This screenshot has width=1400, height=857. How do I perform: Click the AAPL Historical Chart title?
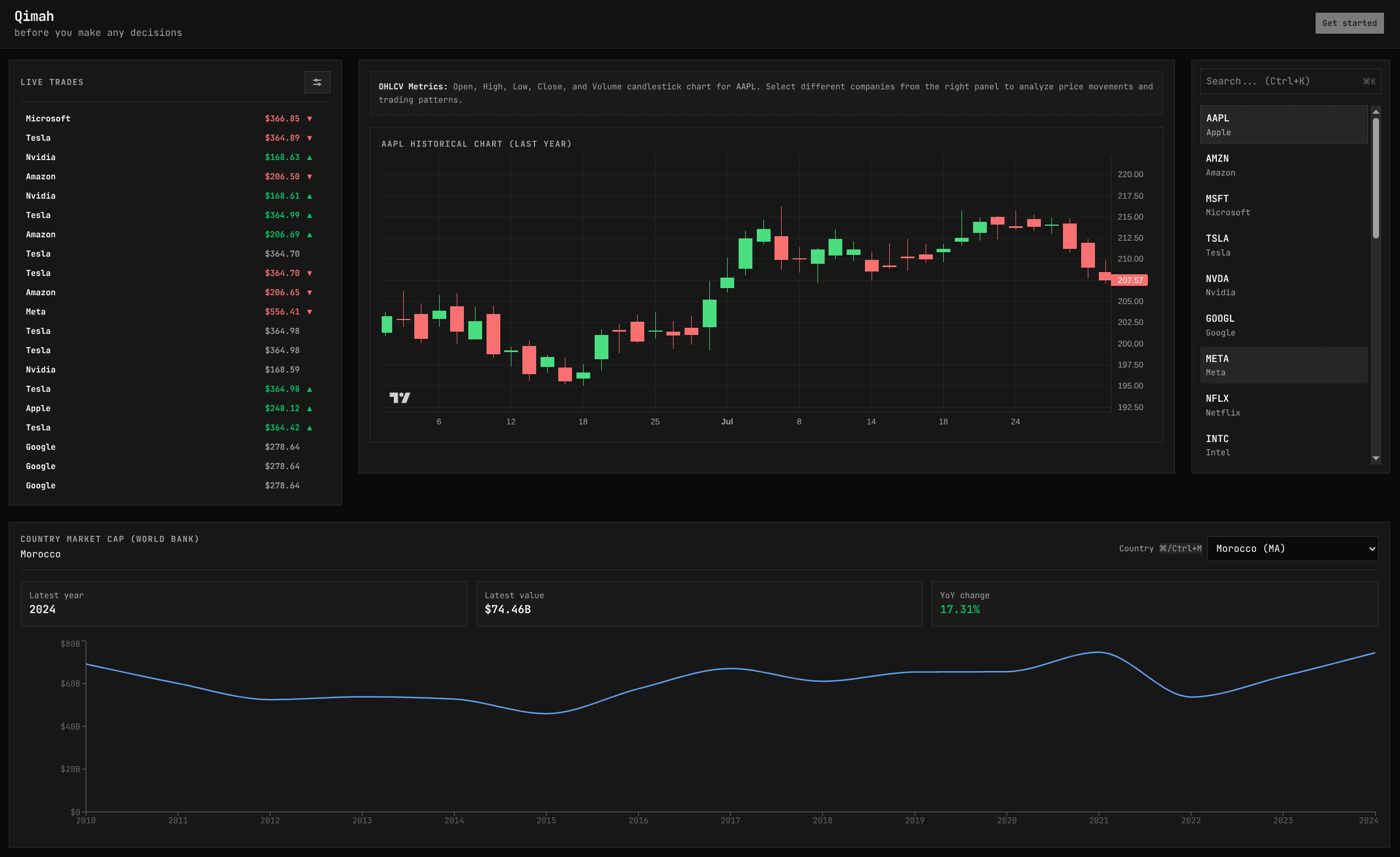476,145
